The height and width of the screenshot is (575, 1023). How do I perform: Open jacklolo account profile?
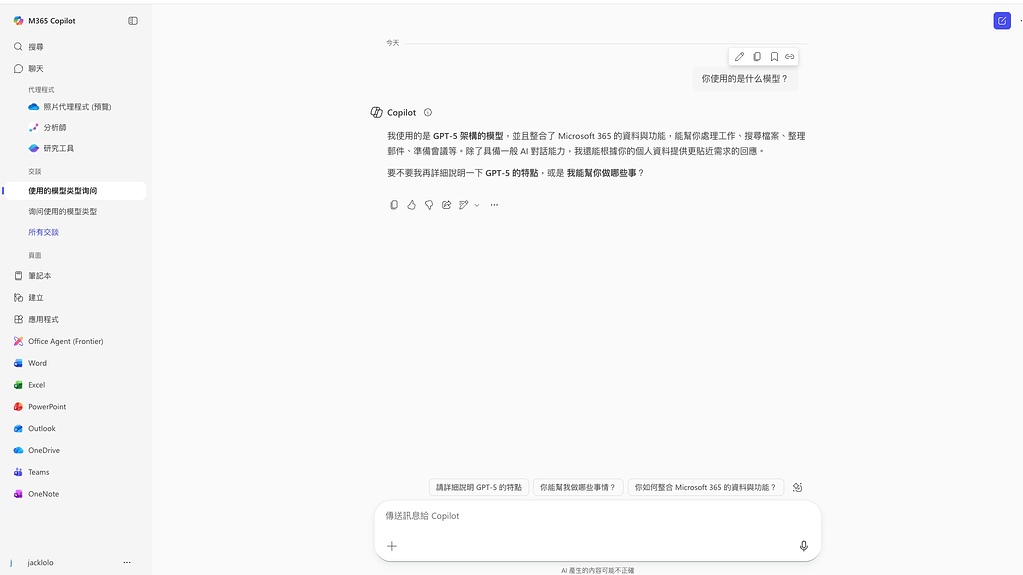click(x=40, y=563)
